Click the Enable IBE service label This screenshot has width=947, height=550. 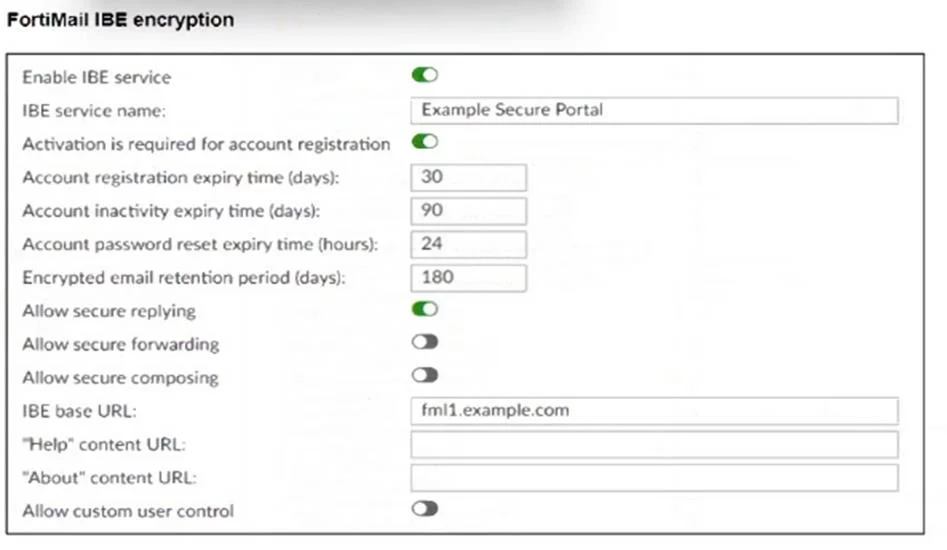97,77
